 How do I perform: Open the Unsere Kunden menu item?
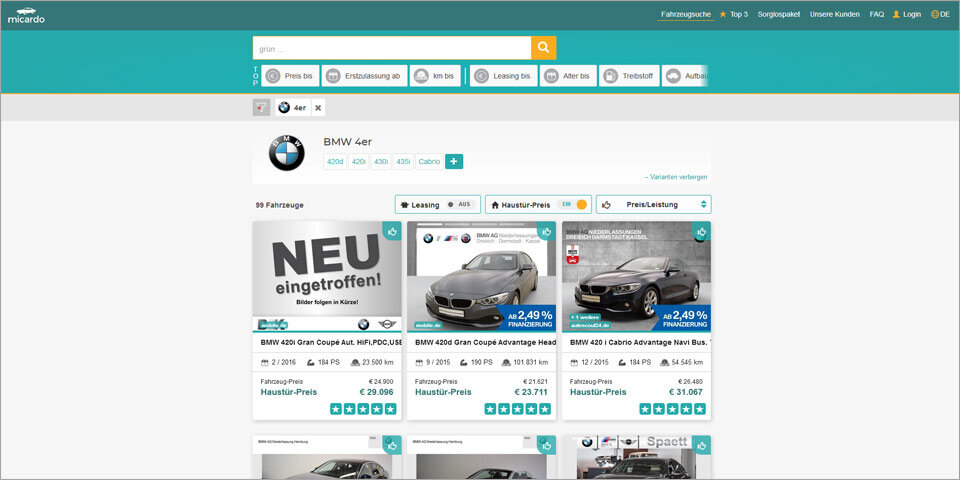(834, 14)
